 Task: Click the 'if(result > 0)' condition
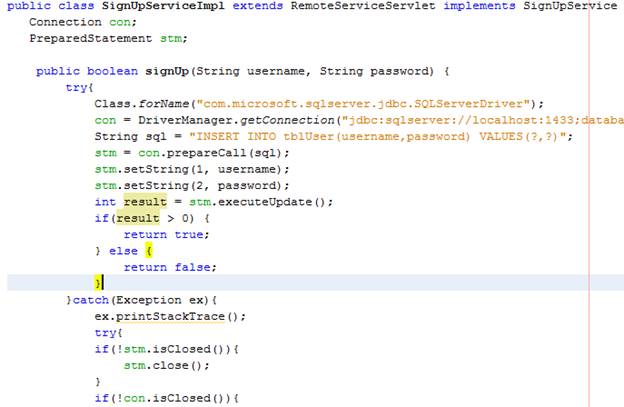[x=144, y=218]
